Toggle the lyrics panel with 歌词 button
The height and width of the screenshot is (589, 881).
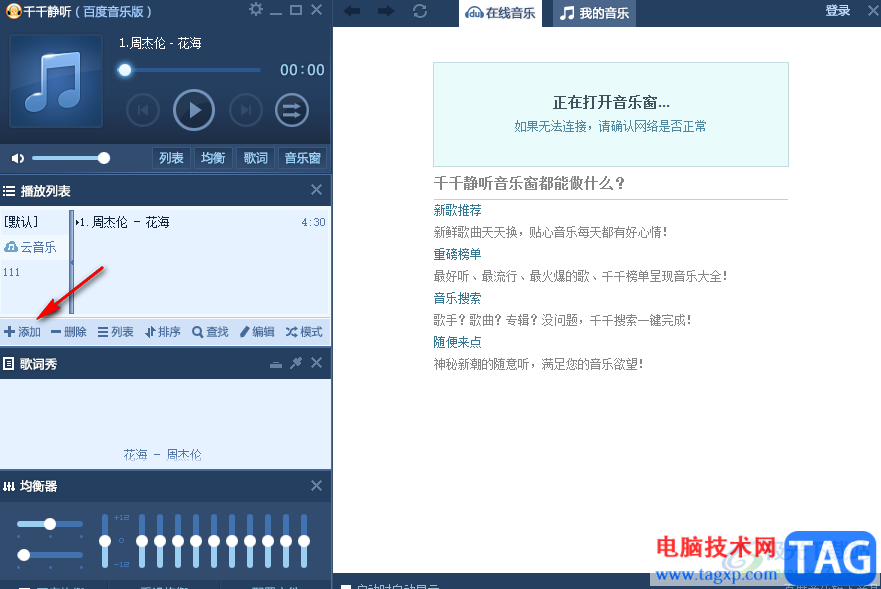click(x=256, y=158)
